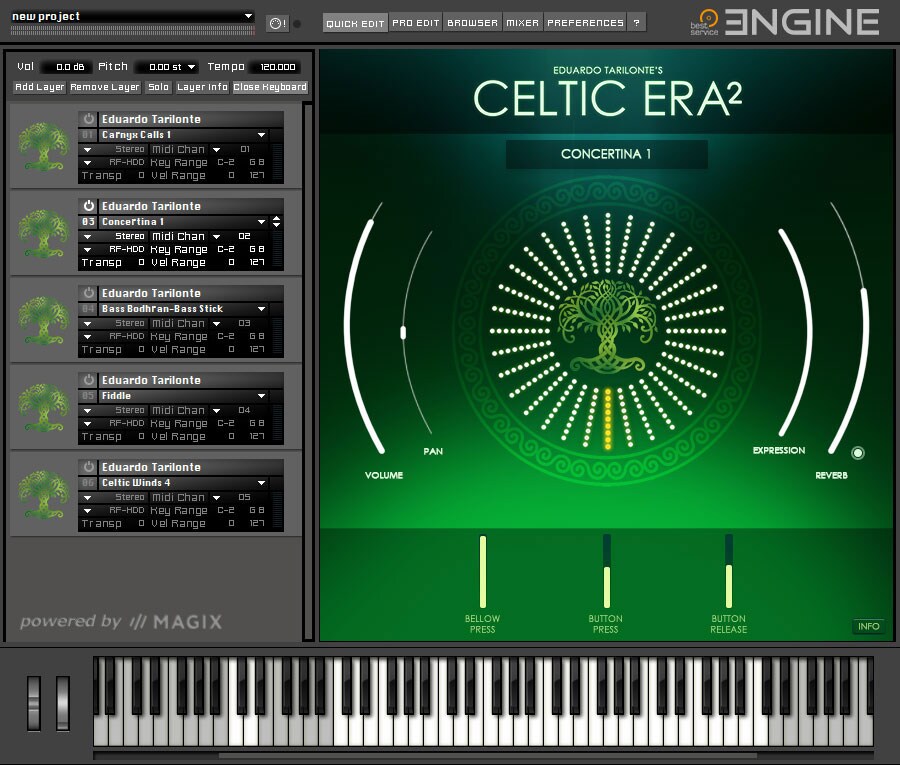Click the Close Keyboard button
The image size is (900, 765).
270,87
